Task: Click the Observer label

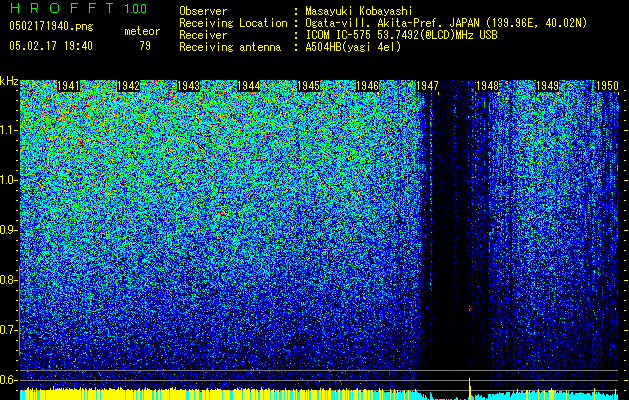Action: pos(203,11)
